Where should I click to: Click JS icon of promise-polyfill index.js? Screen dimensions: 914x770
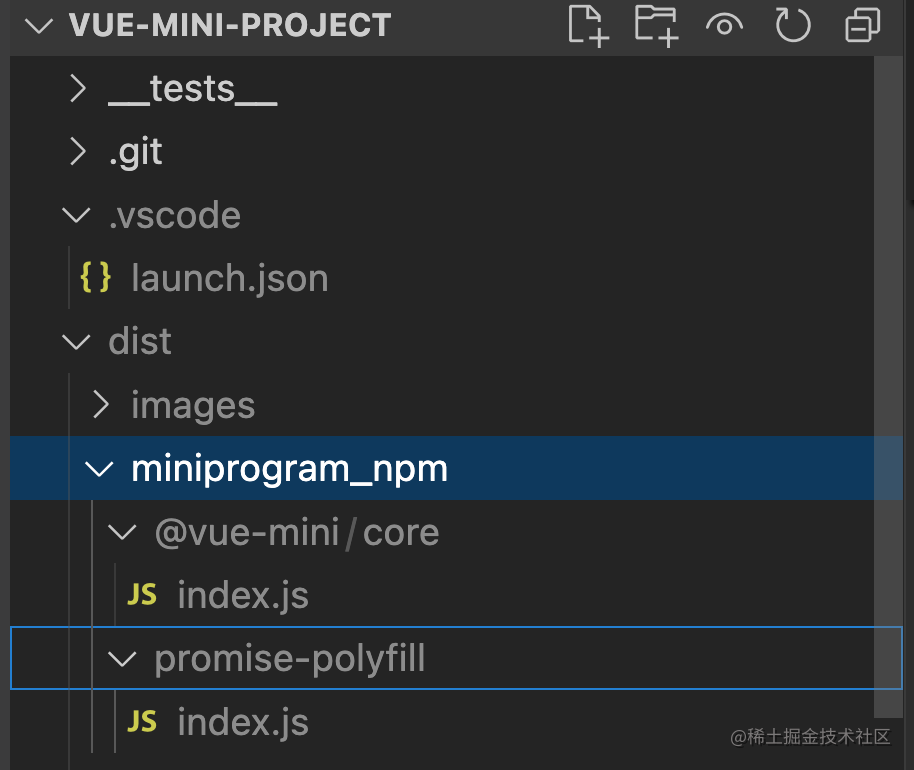142,722
